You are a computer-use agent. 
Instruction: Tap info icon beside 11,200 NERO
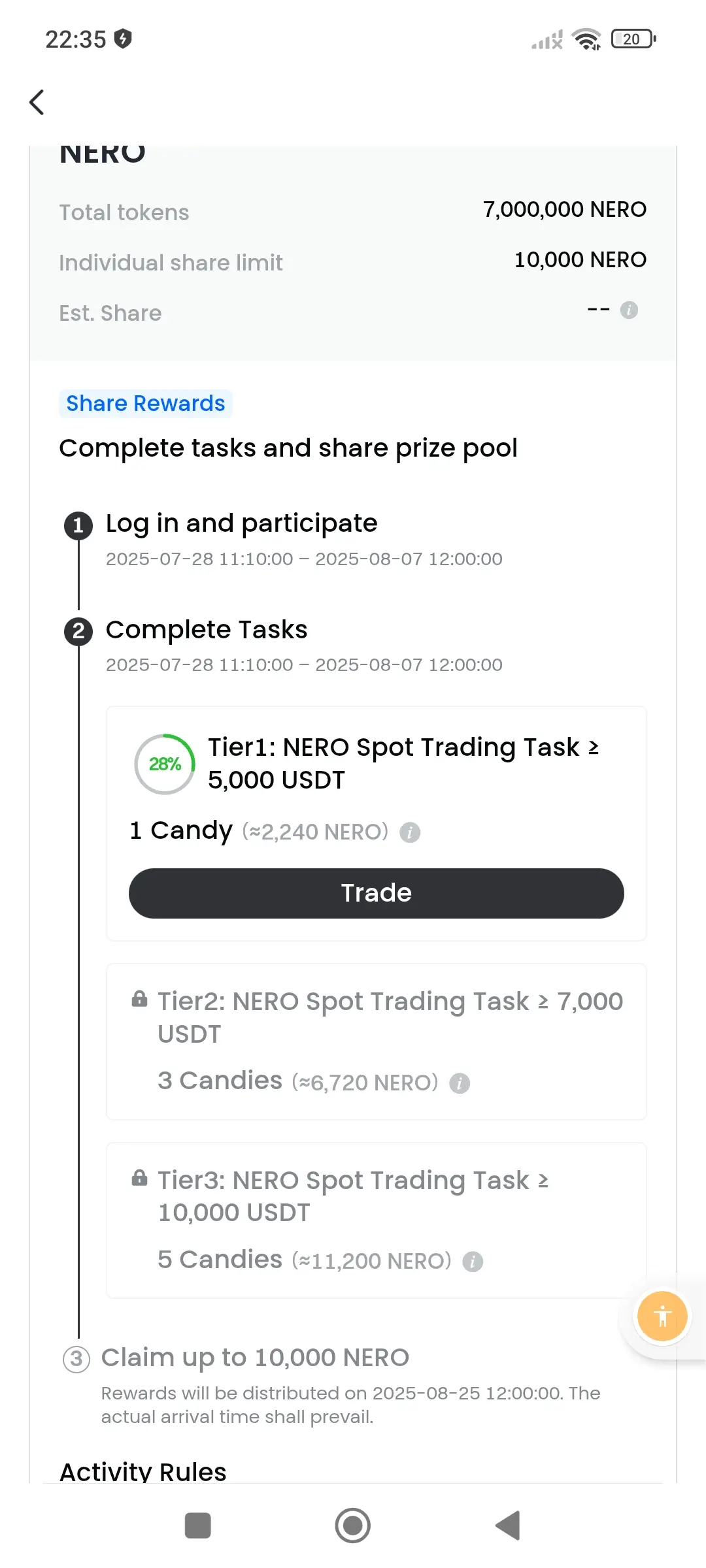point(473,1262)
